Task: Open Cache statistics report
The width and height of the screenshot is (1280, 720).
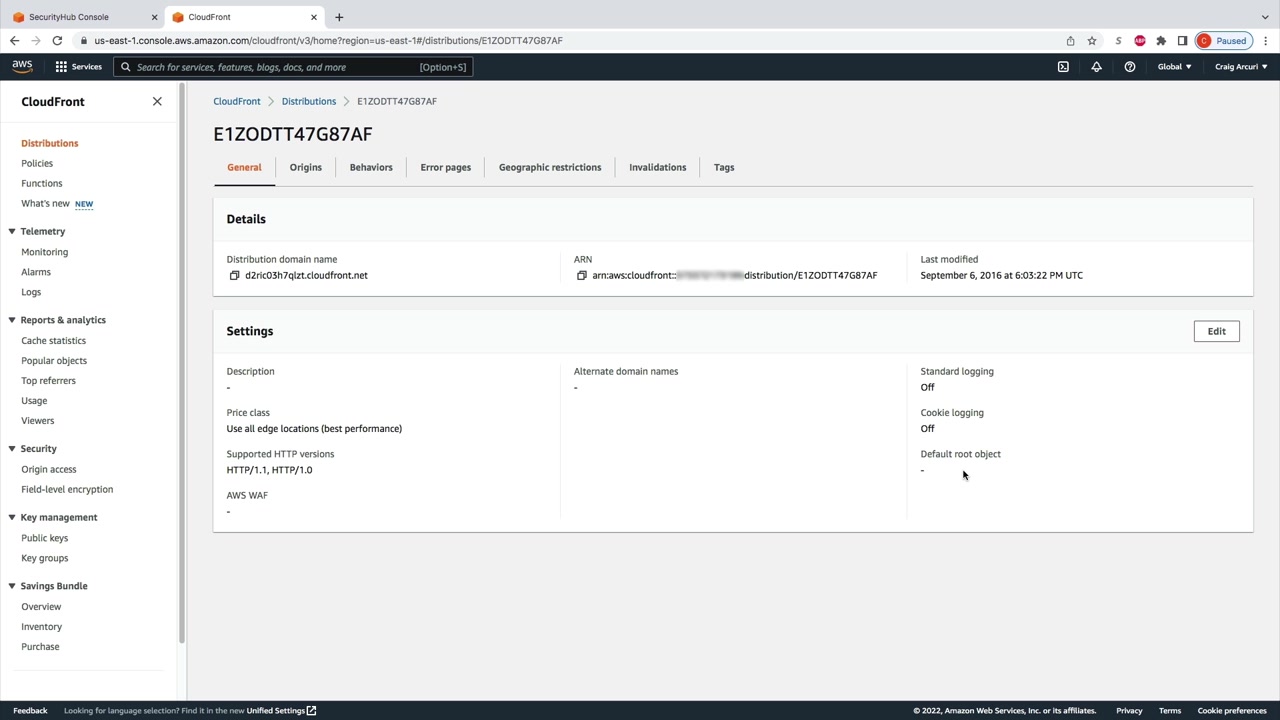Action: (x=54, y=341)
